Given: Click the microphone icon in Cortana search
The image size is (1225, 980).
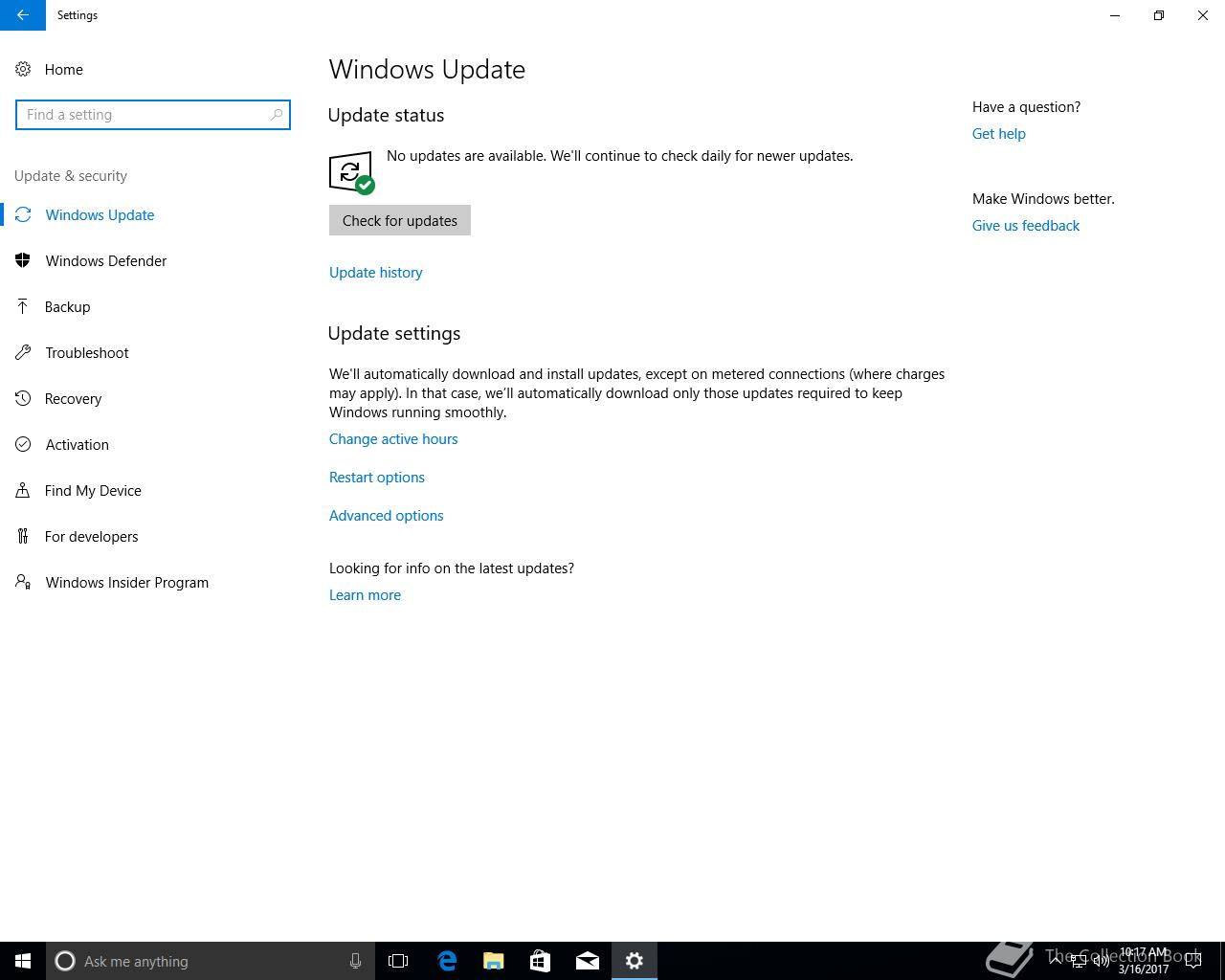Looking at the screenshot, I should pos(355,961).
